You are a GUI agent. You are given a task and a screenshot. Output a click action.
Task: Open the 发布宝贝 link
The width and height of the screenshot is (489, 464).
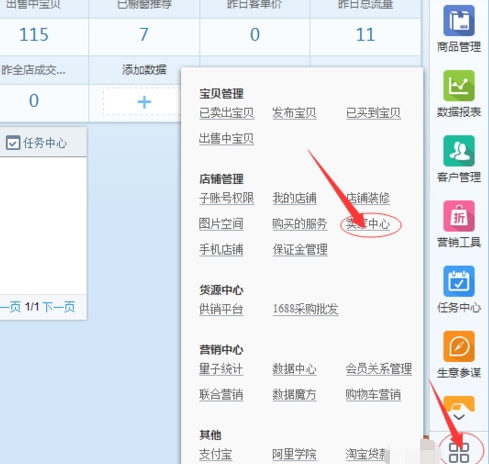click(294, 113)
